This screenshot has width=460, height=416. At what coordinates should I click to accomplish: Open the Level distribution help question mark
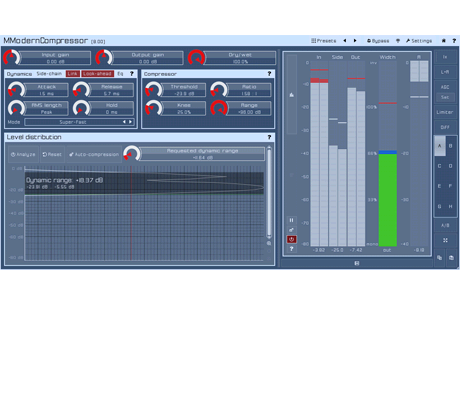pos(269,137)
